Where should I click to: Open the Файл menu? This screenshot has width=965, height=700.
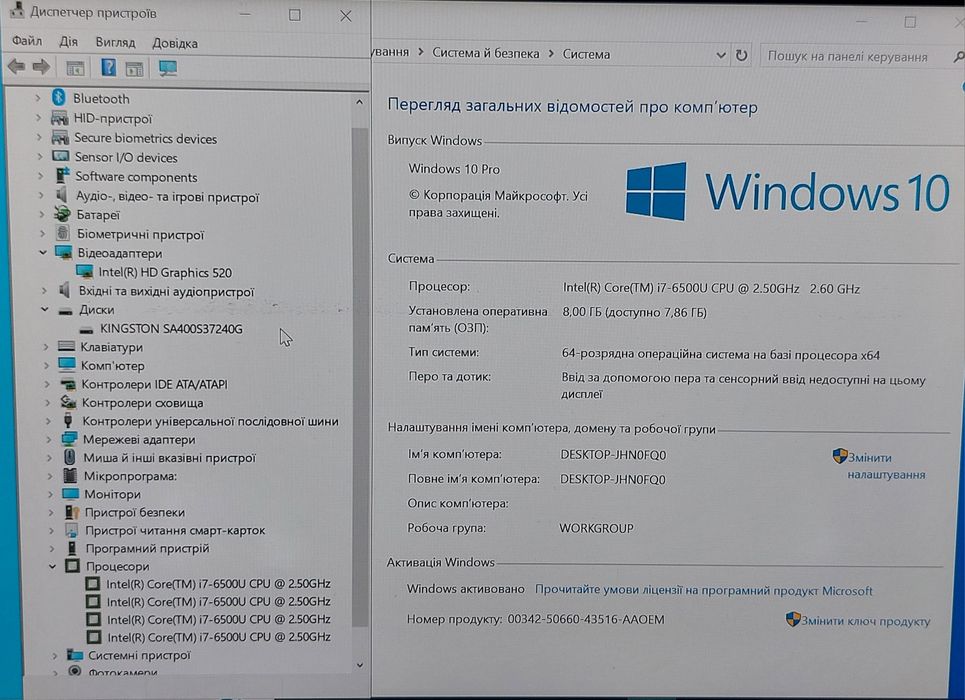[27, 41]
